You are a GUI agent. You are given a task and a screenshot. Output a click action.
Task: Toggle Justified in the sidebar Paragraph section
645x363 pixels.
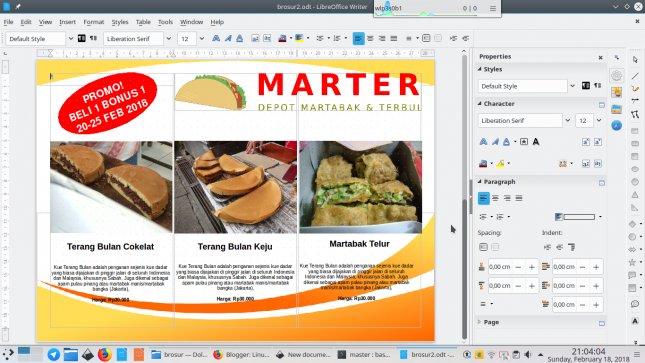tap(519, 198)
